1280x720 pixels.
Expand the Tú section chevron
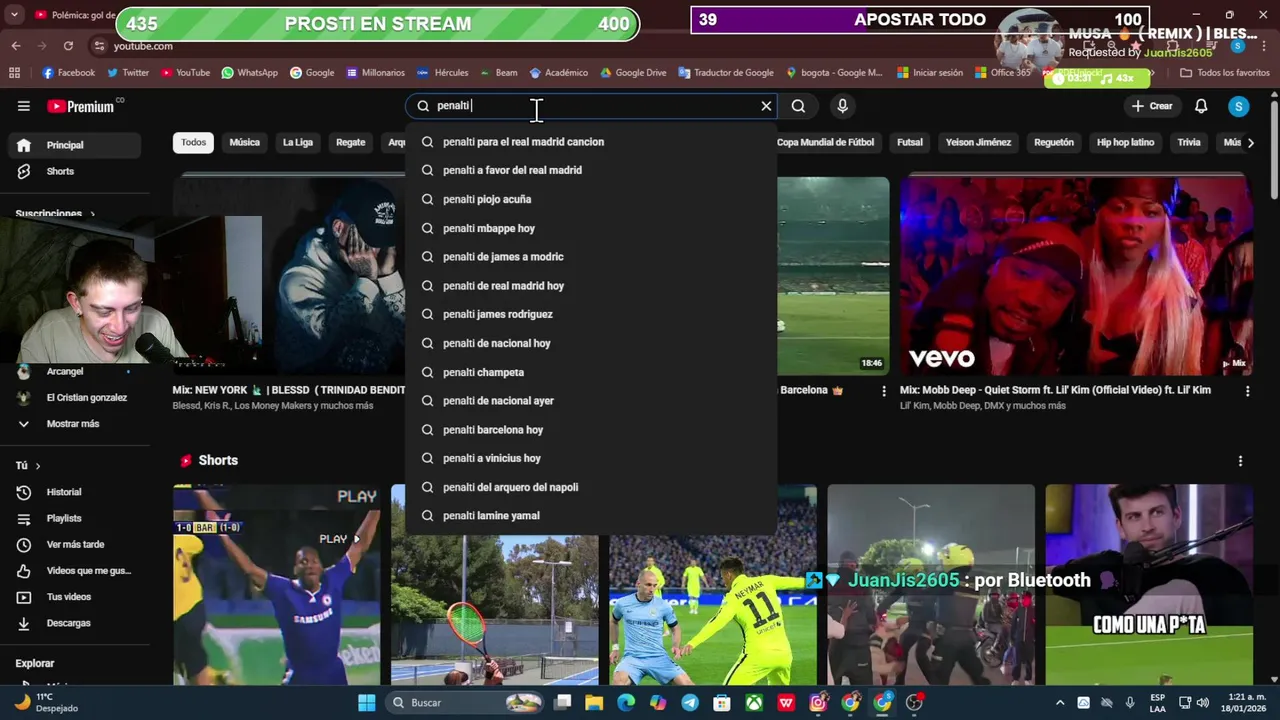pyautogui.click(x=38, y=466)
